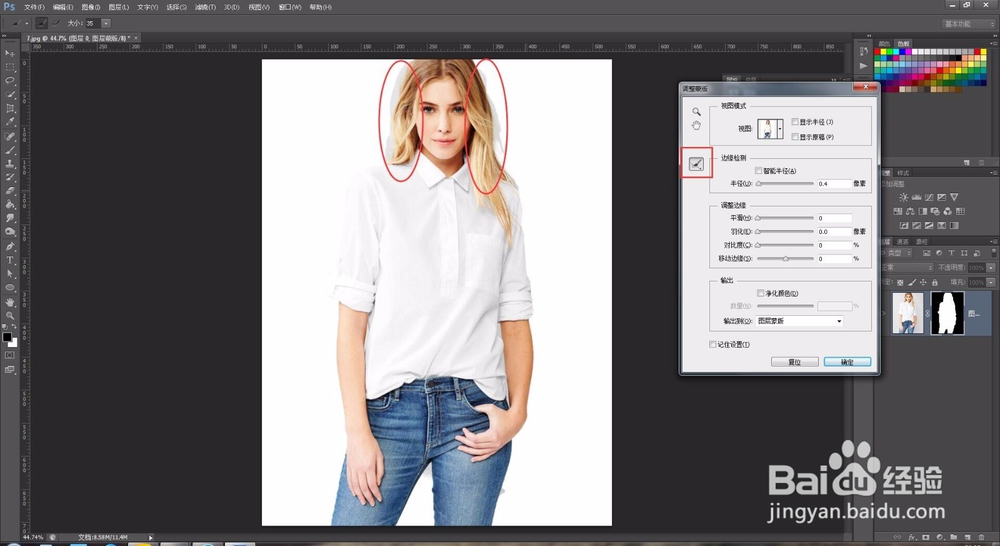Select the Brush tool in toolbox
Viewport: 1000px width, 546px height.
[10, 151]
